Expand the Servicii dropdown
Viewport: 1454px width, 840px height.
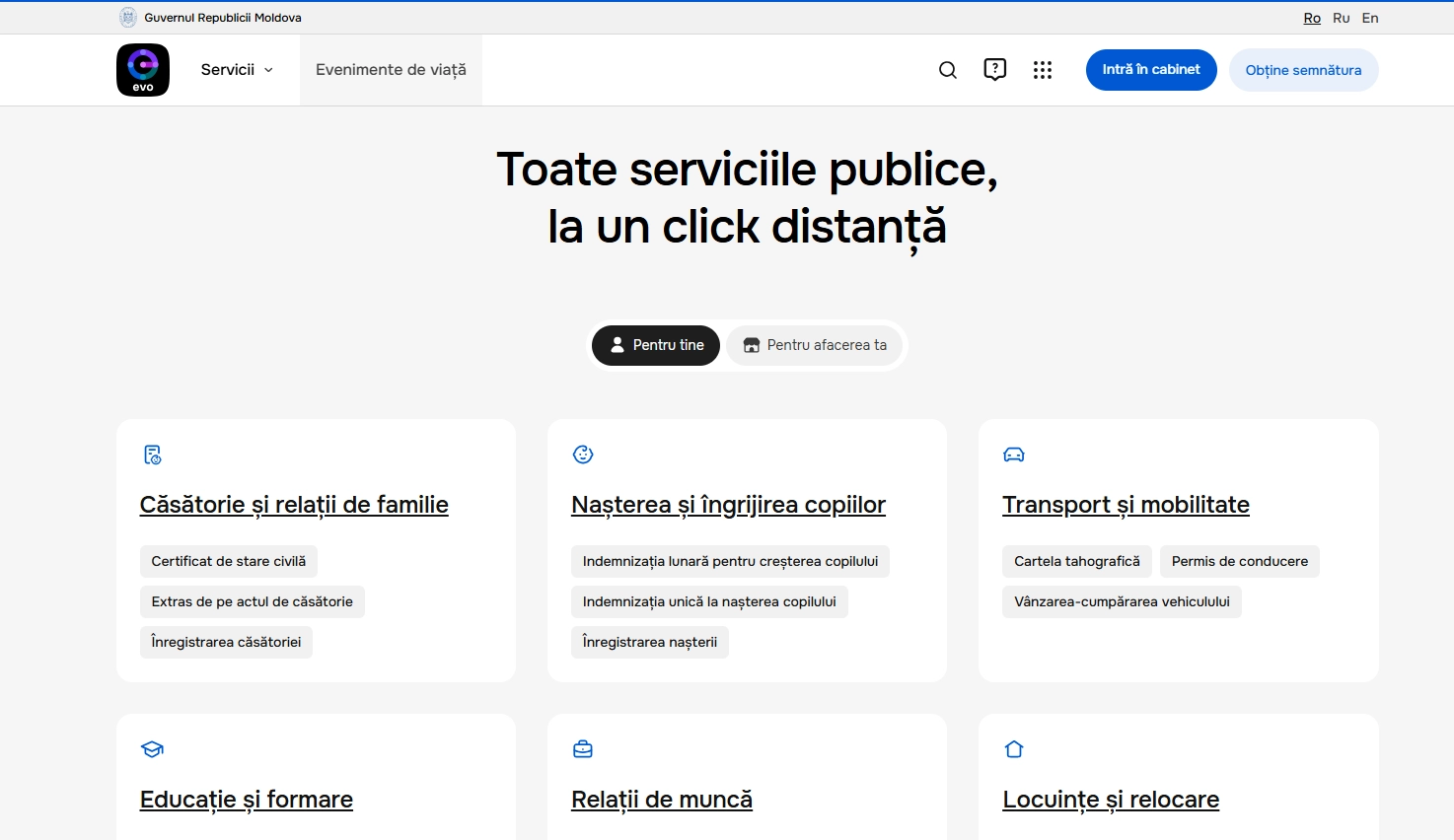(x=237, y=69)
